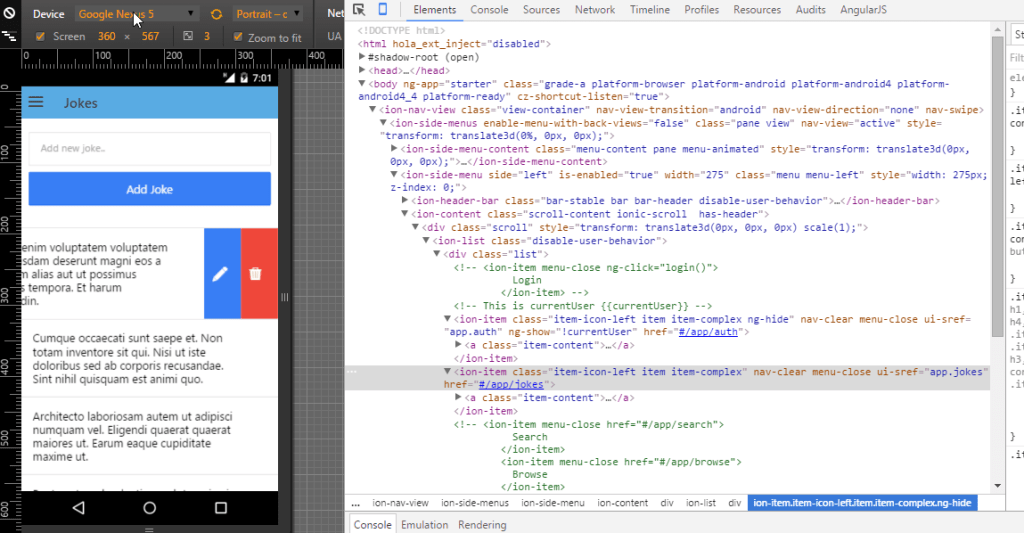Image resolution: width=1024 pixels, height=533 pixels.
Task: Open the hamburger menu in Jokes header
Action: pos(37,102)
